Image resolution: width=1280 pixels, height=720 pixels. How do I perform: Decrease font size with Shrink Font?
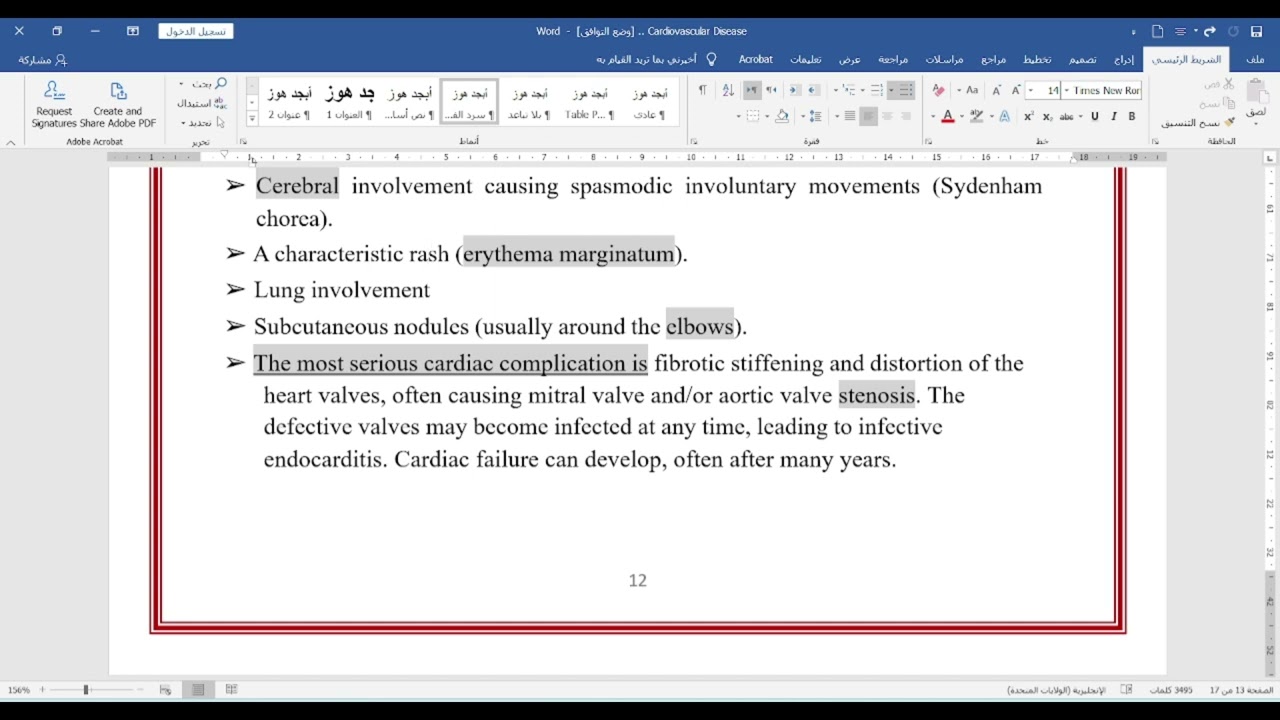coord(997,90)
